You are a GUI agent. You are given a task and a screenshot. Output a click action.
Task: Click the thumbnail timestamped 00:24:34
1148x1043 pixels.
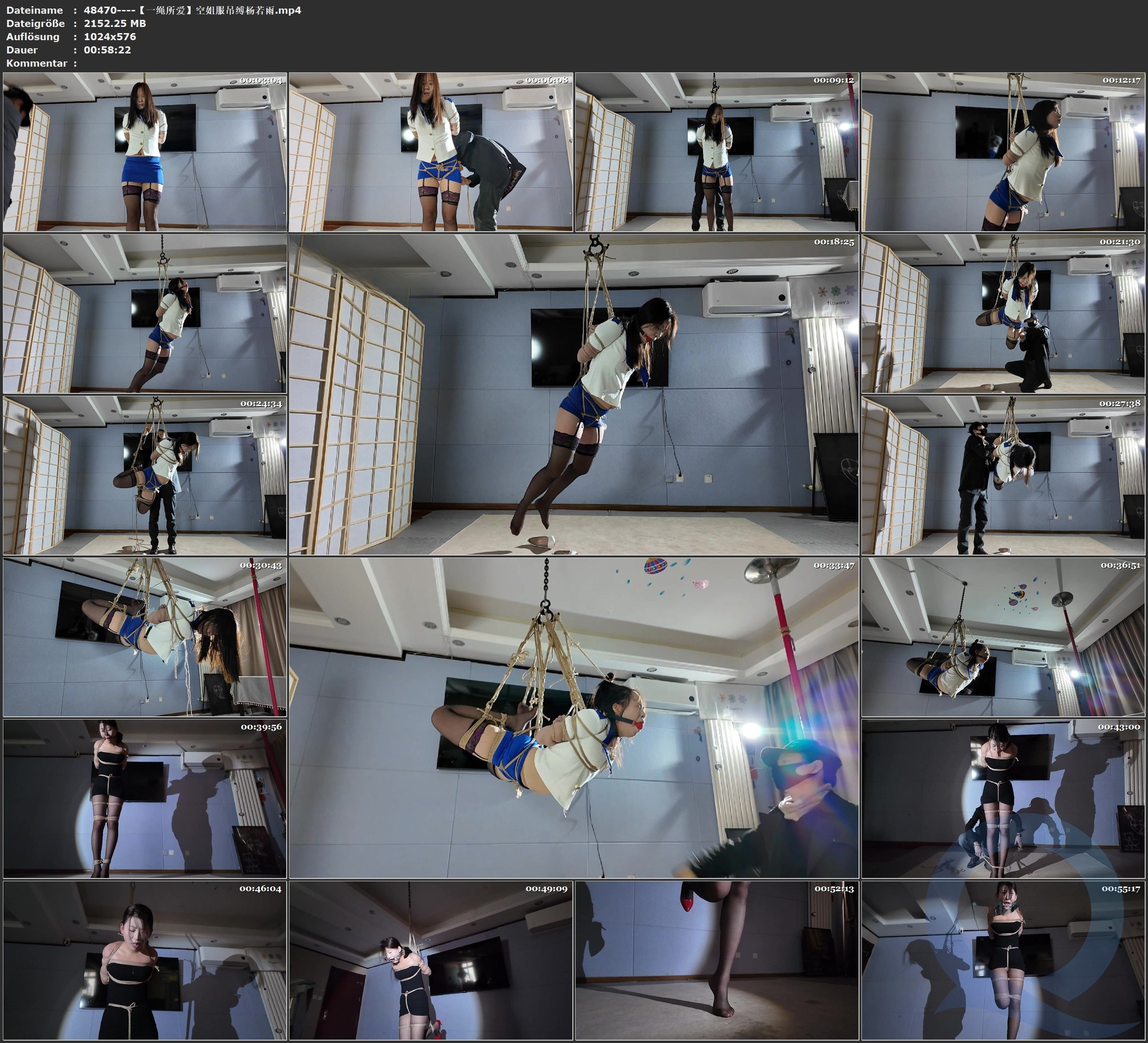[x=145, y=475]
